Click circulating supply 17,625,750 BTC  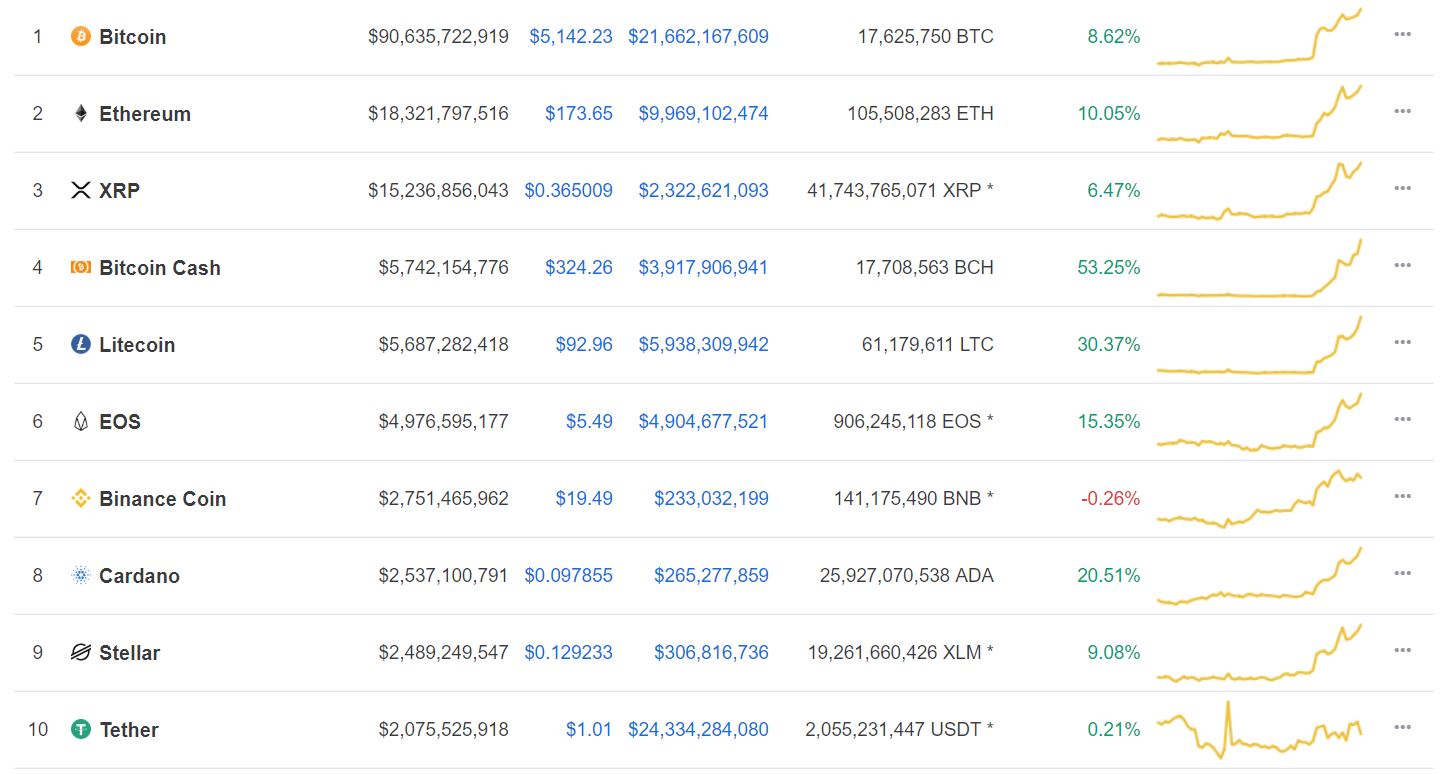pyautogui.click(x=926, y=37)
